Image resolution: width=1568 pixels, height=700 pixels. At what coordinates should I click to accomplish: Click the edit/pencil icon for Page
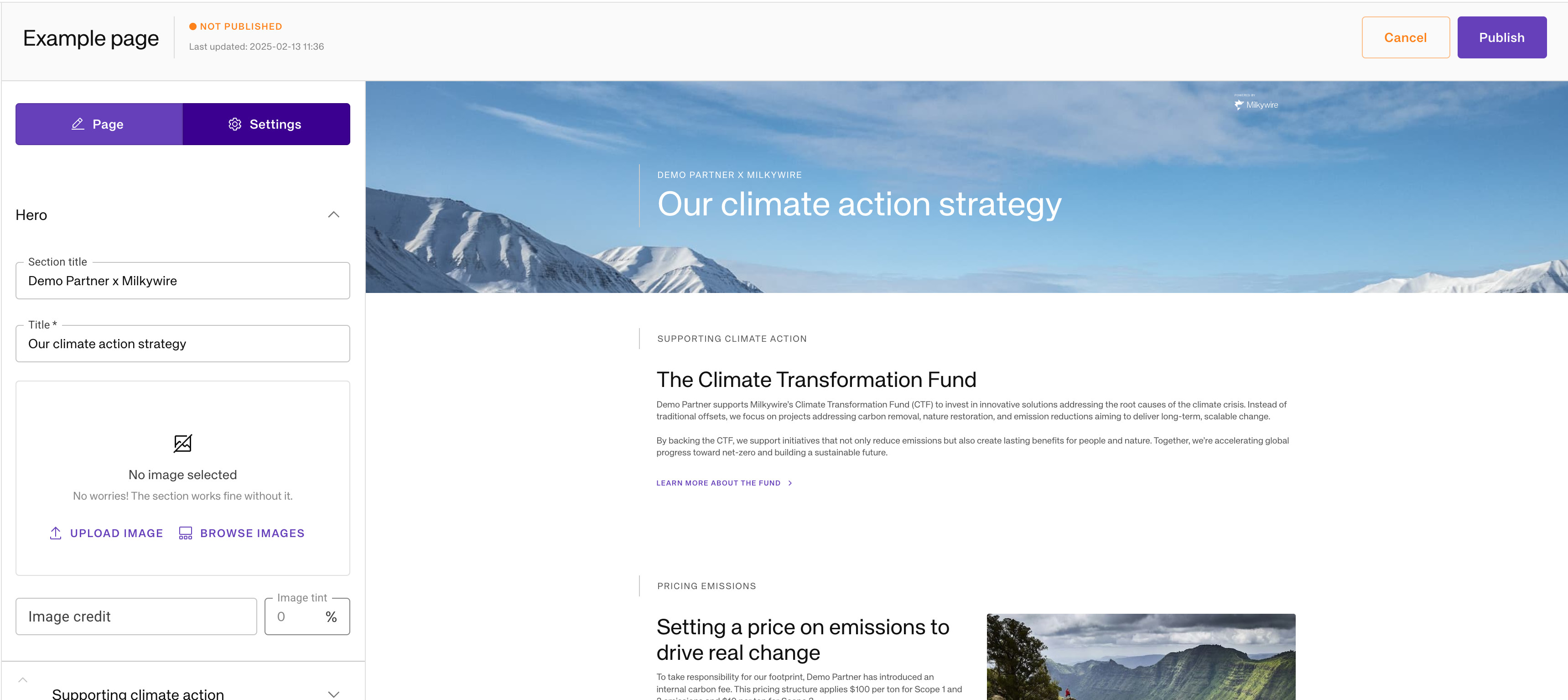pos(77,124)
